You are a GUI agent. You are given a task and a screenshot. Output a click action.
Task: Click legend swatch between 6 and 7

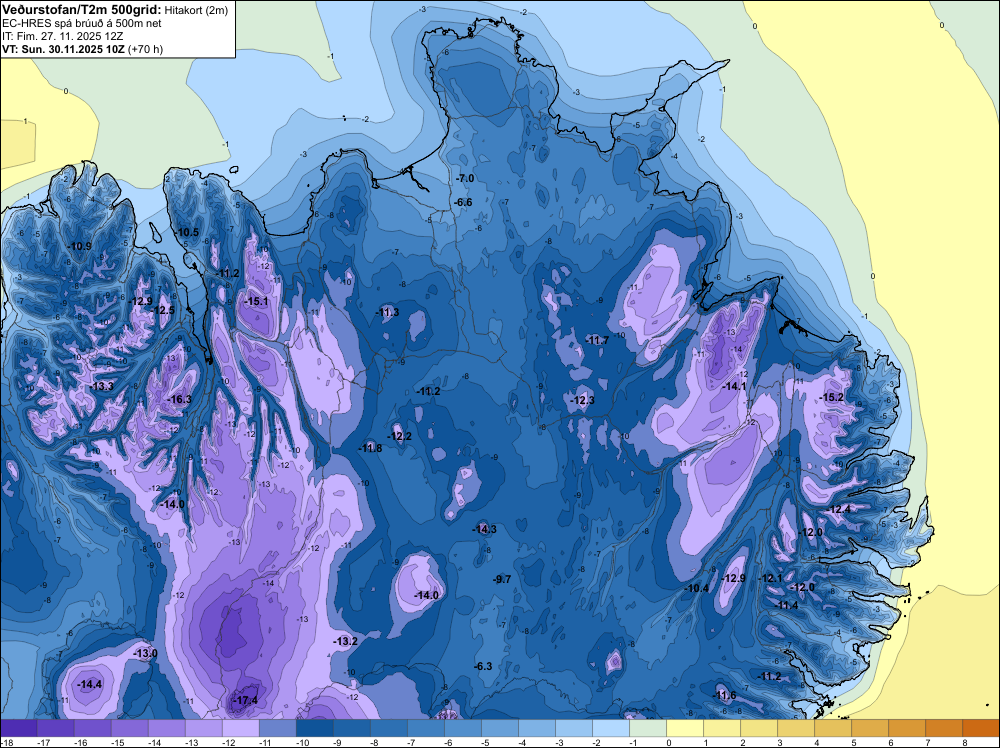pyautogui.click(x=906, y=728)
